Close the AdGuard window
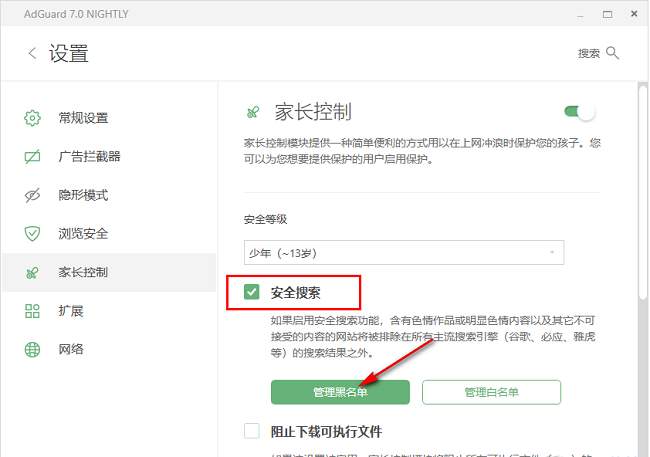 point(634,14)
